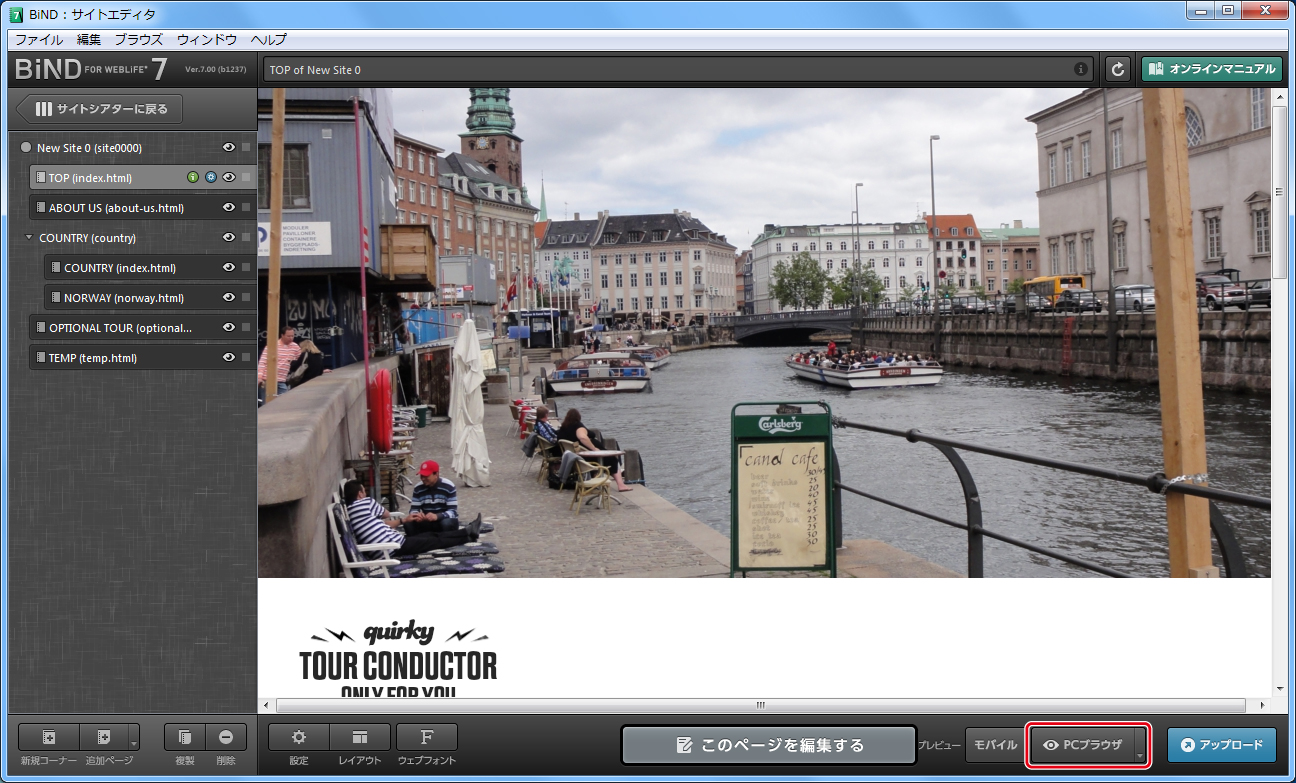
Task: Click the モバイル preview button
Action: (x=996, y=745)
